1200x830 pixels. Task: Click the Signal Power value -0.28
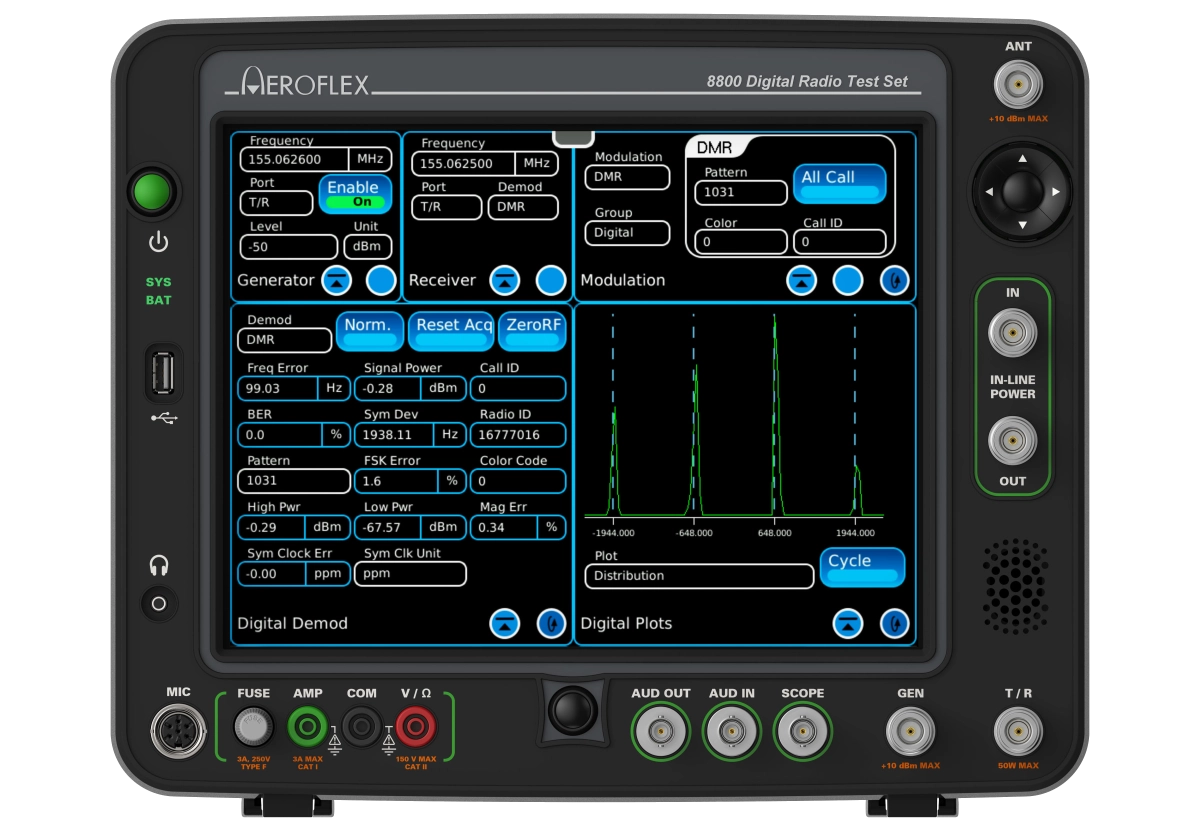click(x=387, y=388)
